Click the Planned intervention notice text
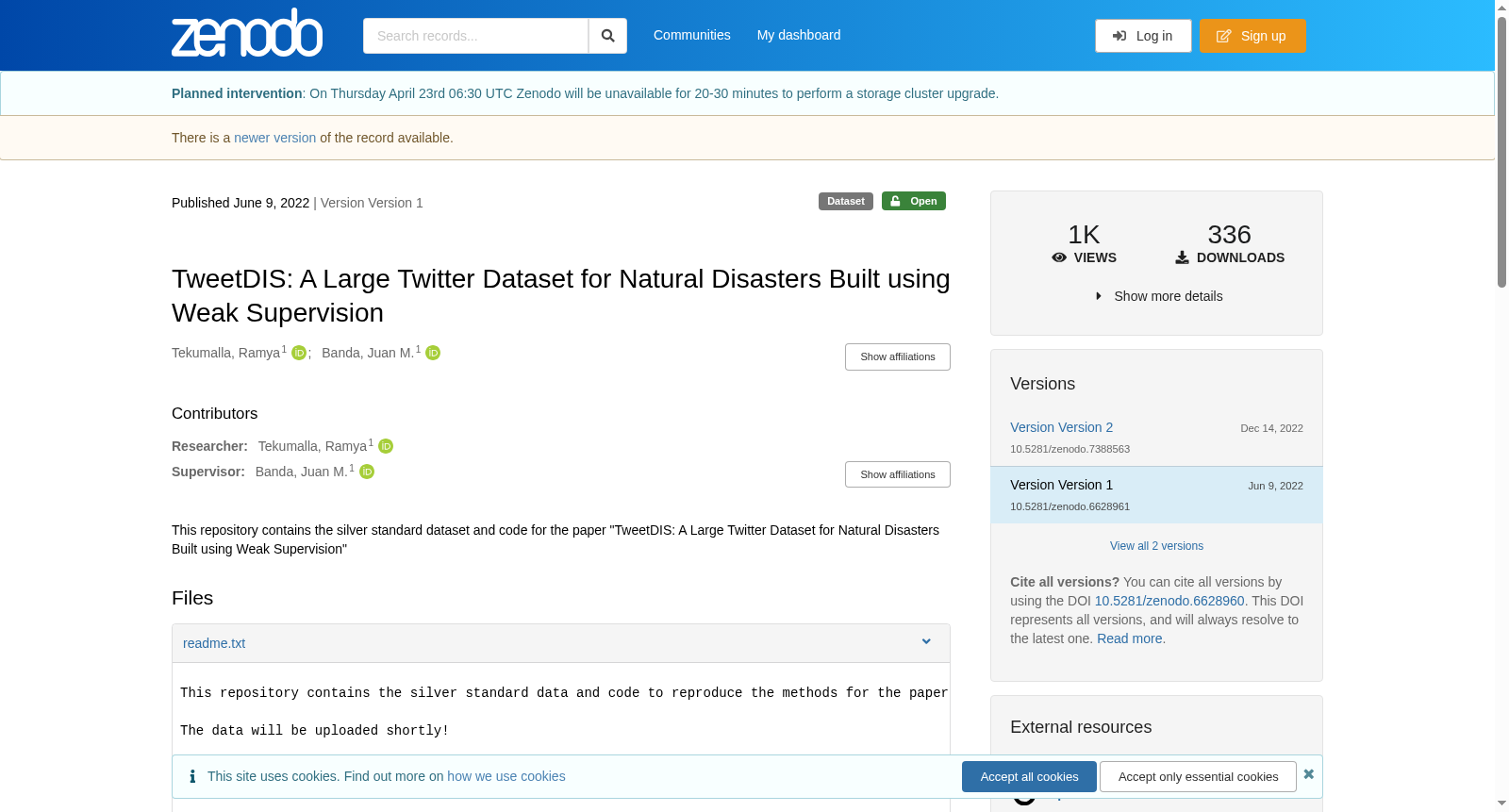 [x=585, y=93]
